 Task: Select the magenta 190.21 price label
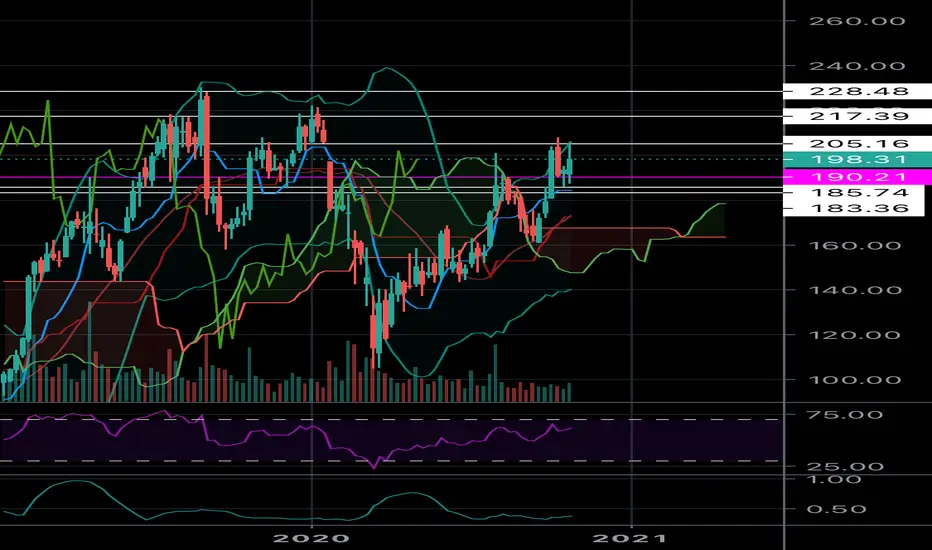(858, 177)
